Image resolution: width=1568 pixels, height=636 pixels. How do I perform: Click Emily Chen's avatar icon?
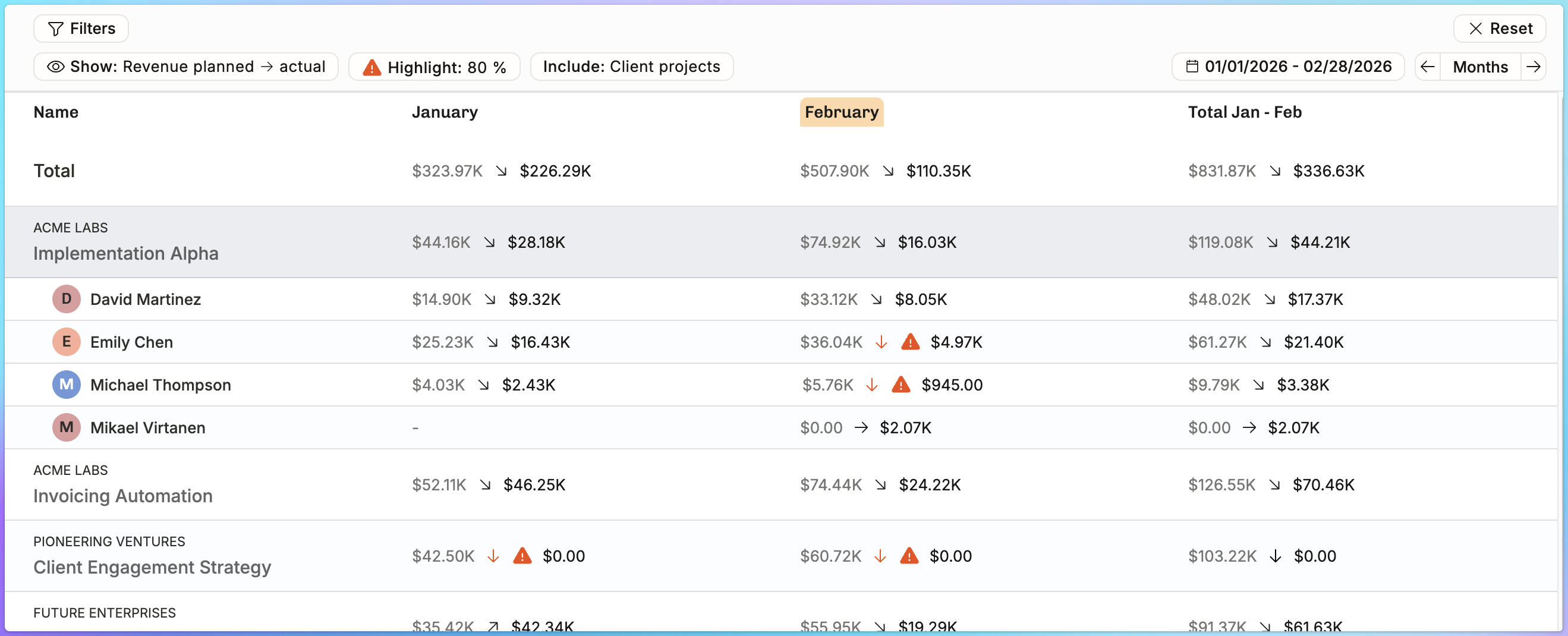click(67, 342)
